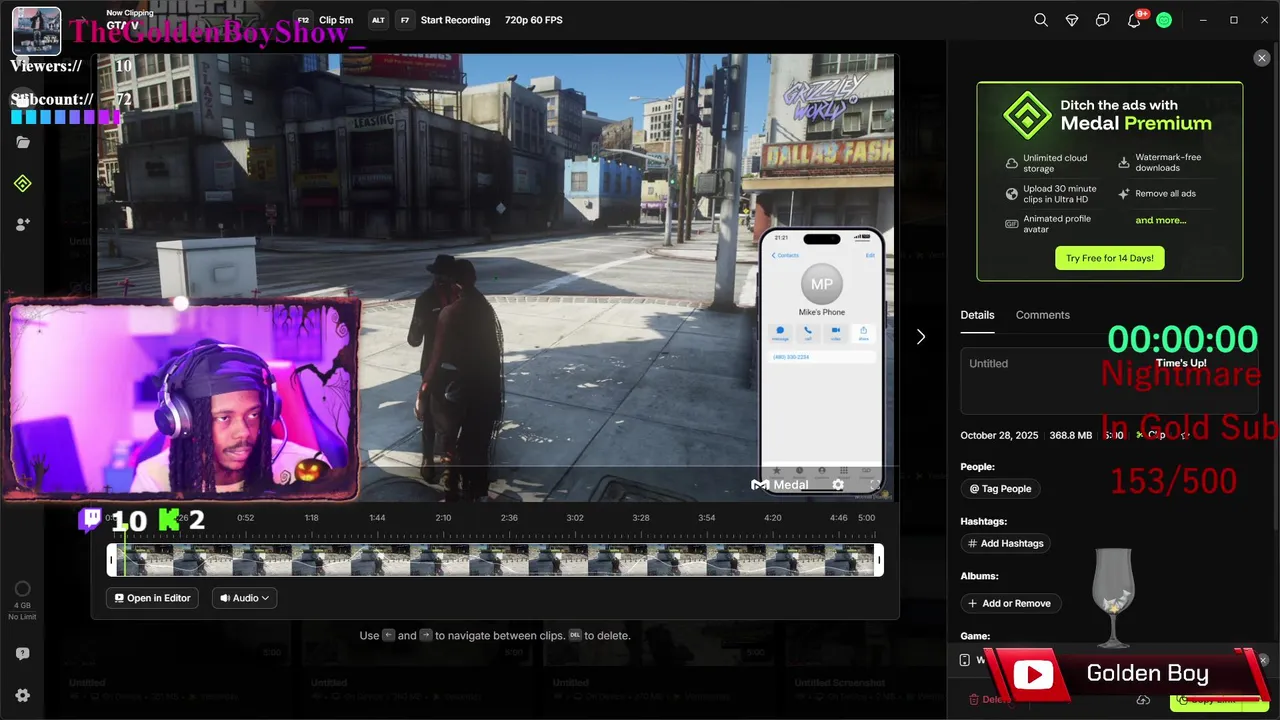
Task: Click the F12 Clip 5m hotkey
Action: 324,20
